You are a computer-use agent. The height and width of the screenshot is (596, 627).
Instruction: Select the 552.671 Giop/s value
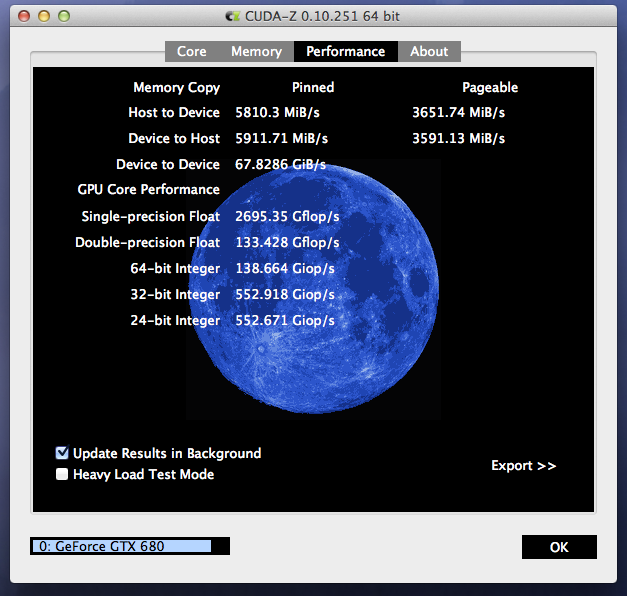[285, 320]
